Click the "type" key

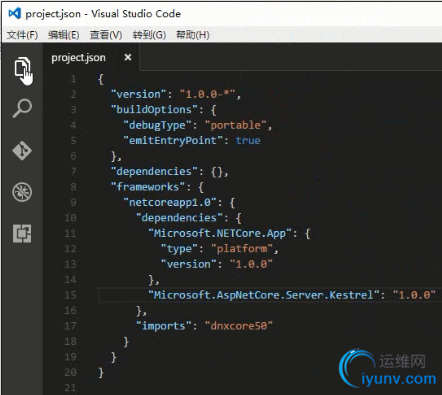click(x=179, y=249)
